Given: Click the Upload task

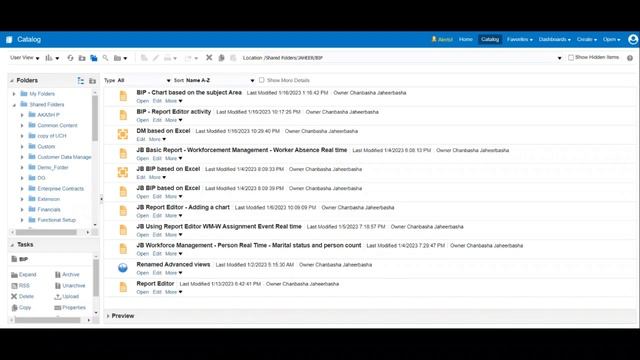Looking at the screenshot, I should click(67, 296).
